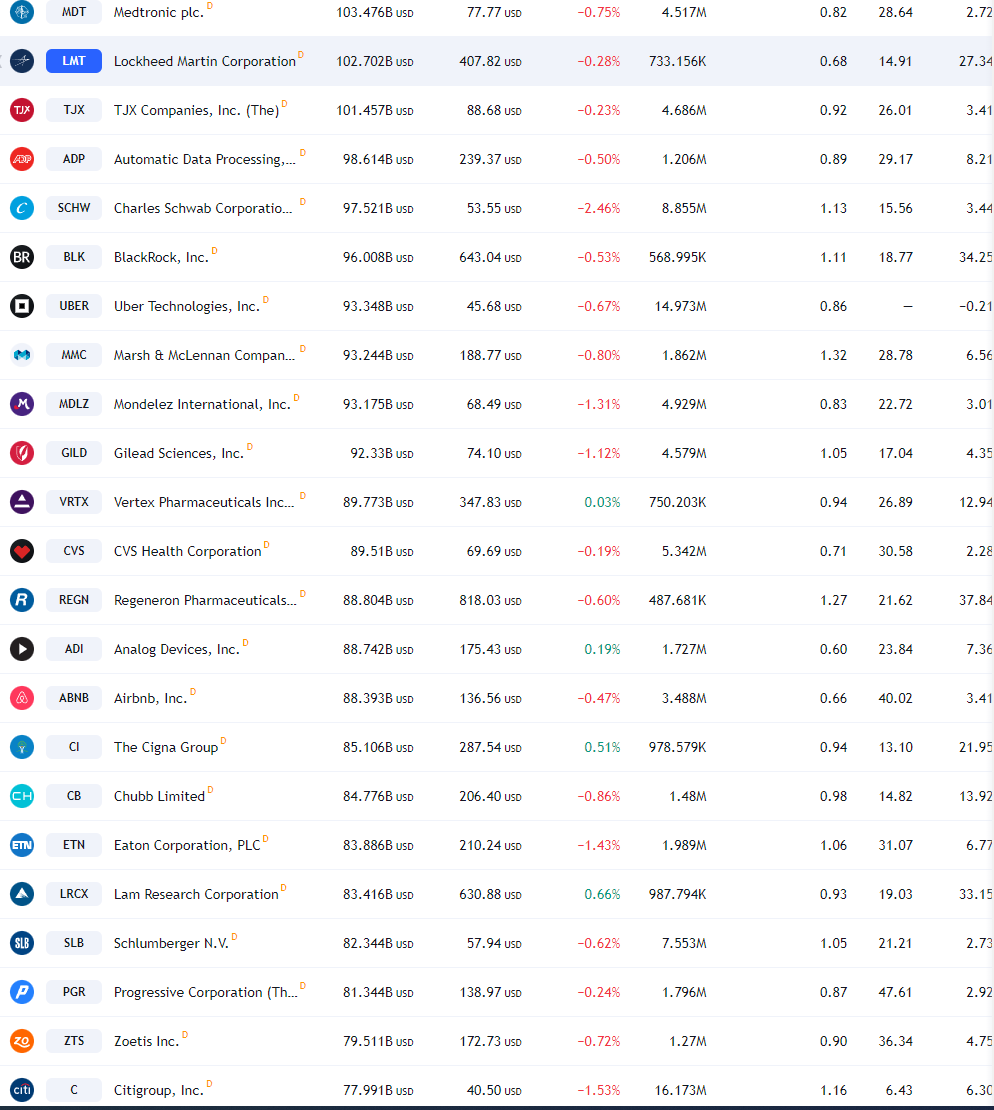Click the 16.173M Citigroup volume cell
Viewport: 994px width, 1110px height.
coord(680,1090)
